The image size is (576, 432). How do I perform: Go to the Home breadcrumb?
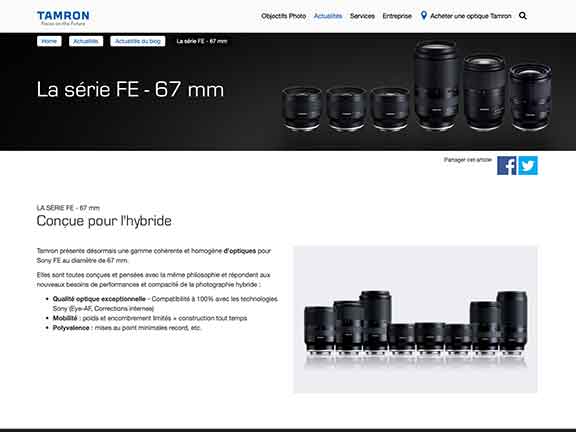(x=49, y=41)
